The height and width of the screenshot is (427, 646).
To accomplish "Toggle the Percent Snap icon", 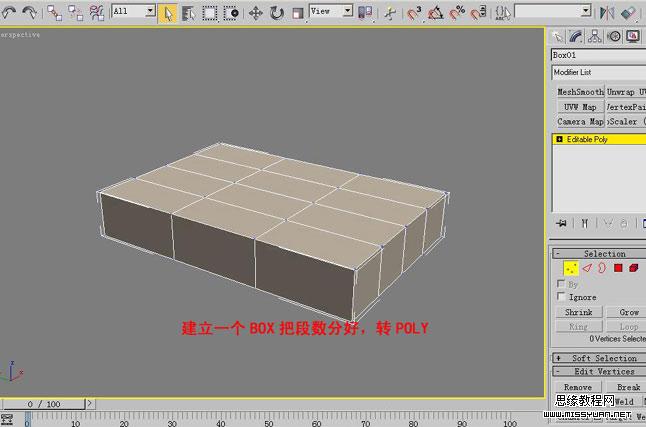I will pos(457,13).
